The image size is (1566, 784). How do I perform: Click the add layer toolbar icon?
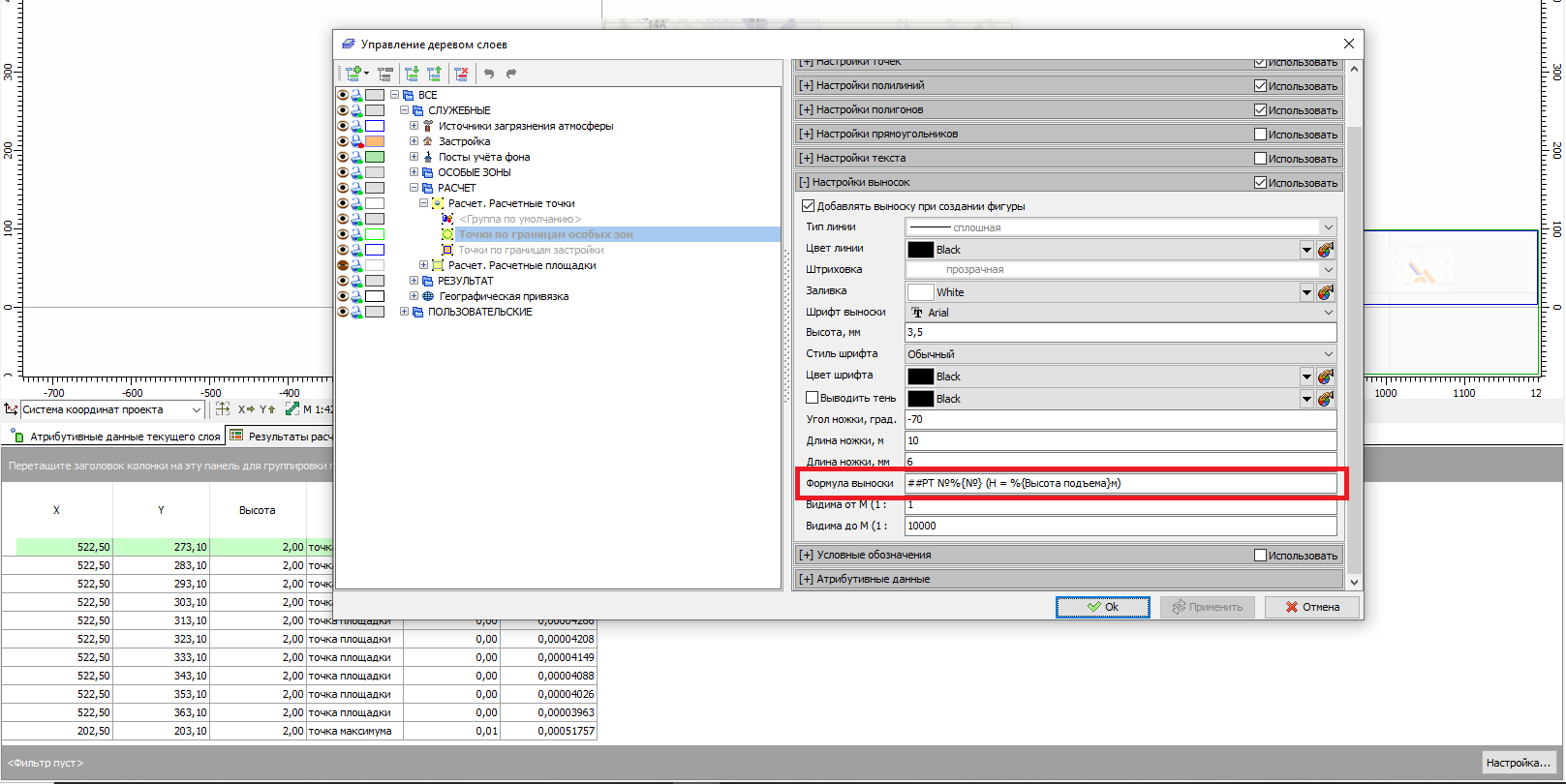click(354, 74)
